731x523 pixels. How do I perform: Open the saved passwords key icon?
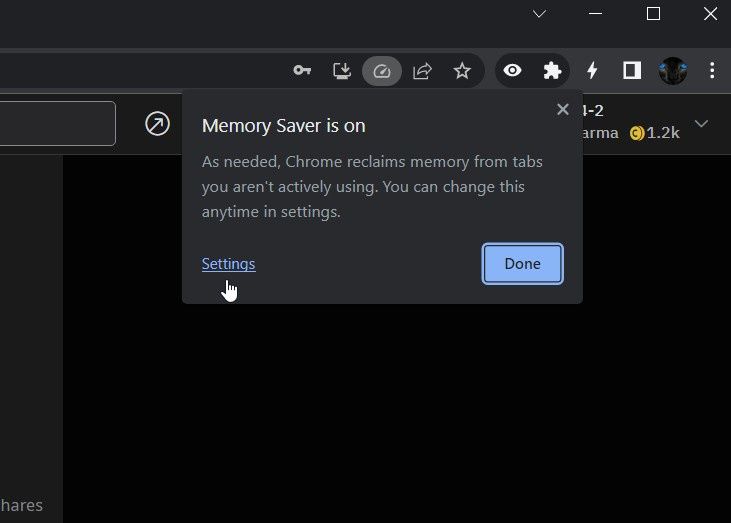coord(302,70)
